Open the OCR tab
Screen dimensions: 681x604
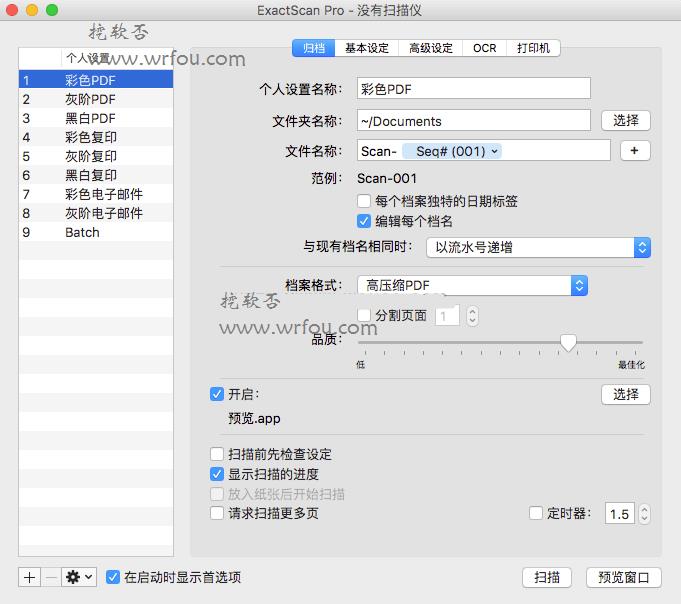485,48
